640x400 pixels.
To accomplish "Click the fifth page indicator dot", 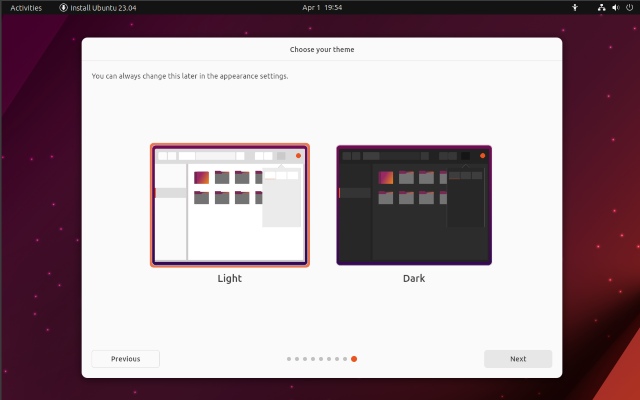I will pyautogui.click(x=321, y=358).
